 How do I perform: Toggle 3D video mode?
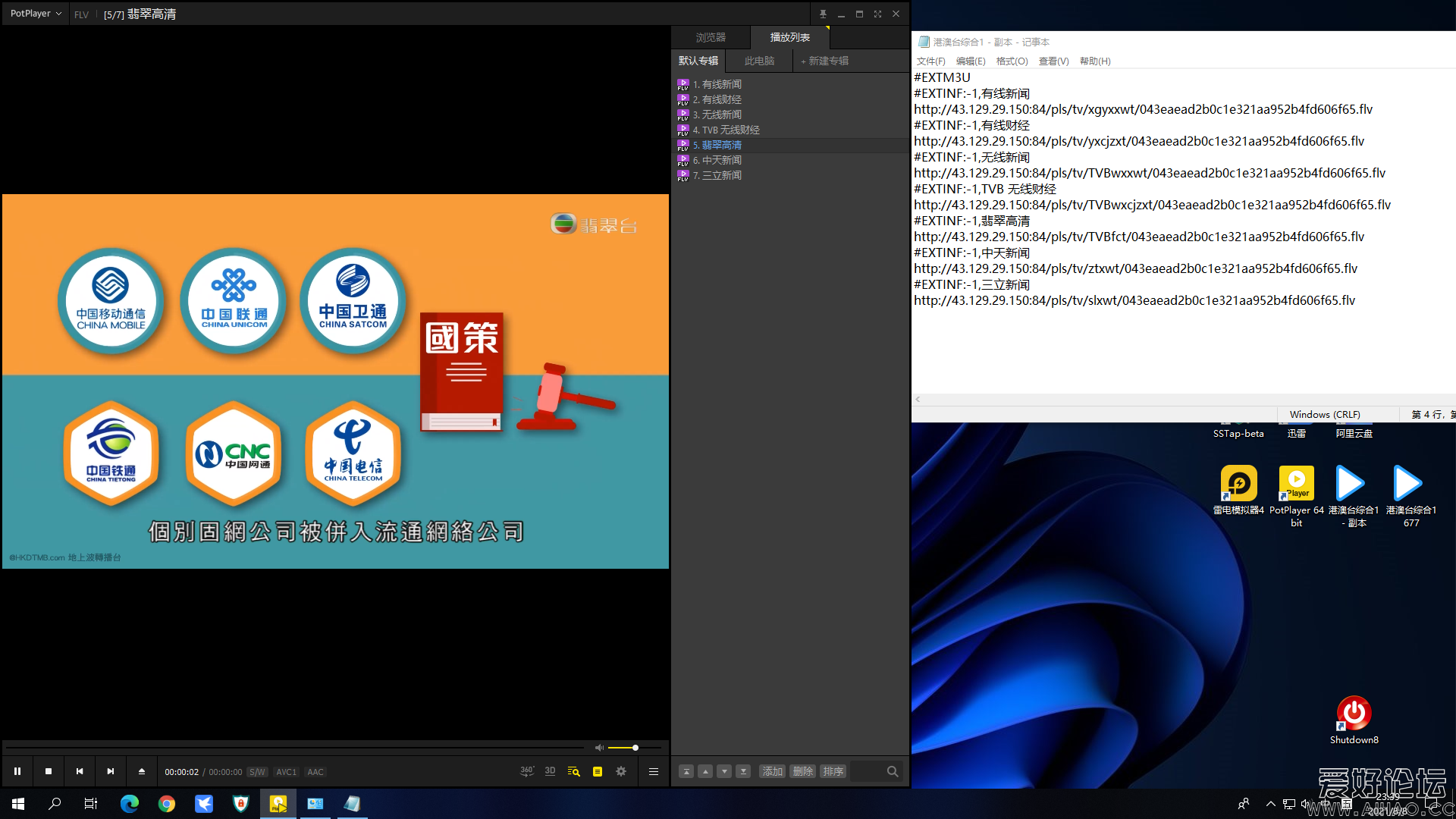tap(550, 771)
